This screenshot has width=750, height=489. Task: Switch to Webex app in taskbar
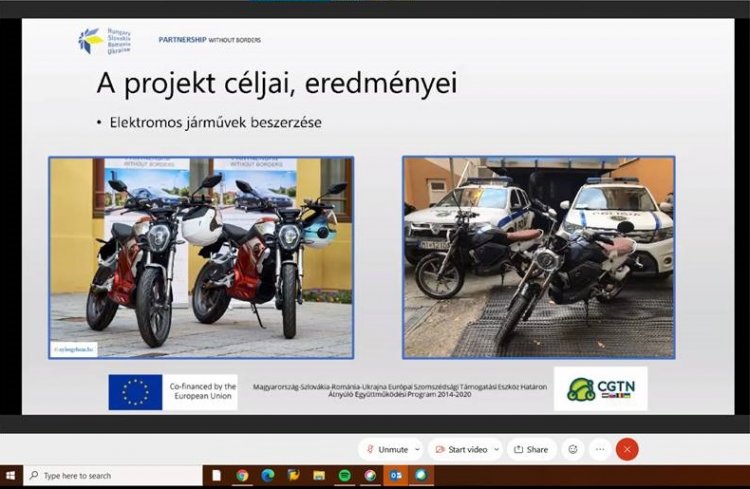point(421,476)
